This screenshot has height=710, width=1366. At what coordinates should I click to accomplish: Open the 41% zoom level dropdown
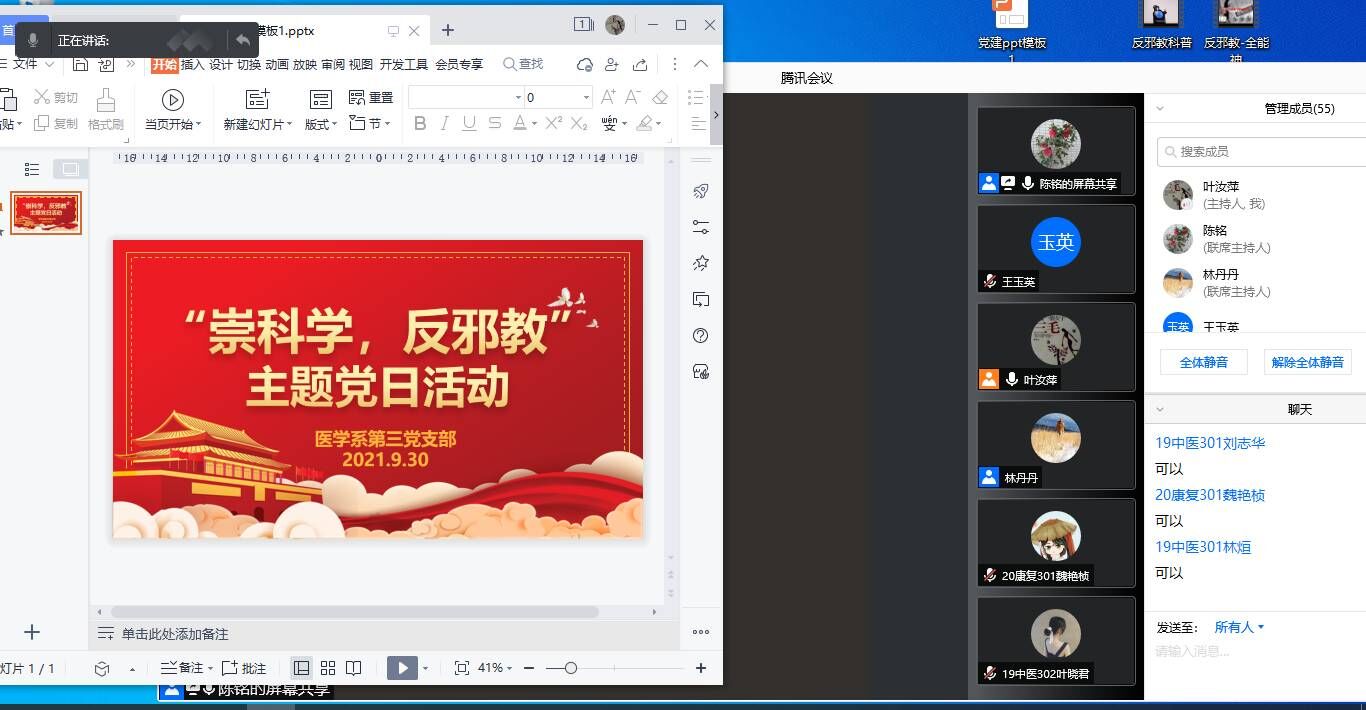tap(496, 668)
